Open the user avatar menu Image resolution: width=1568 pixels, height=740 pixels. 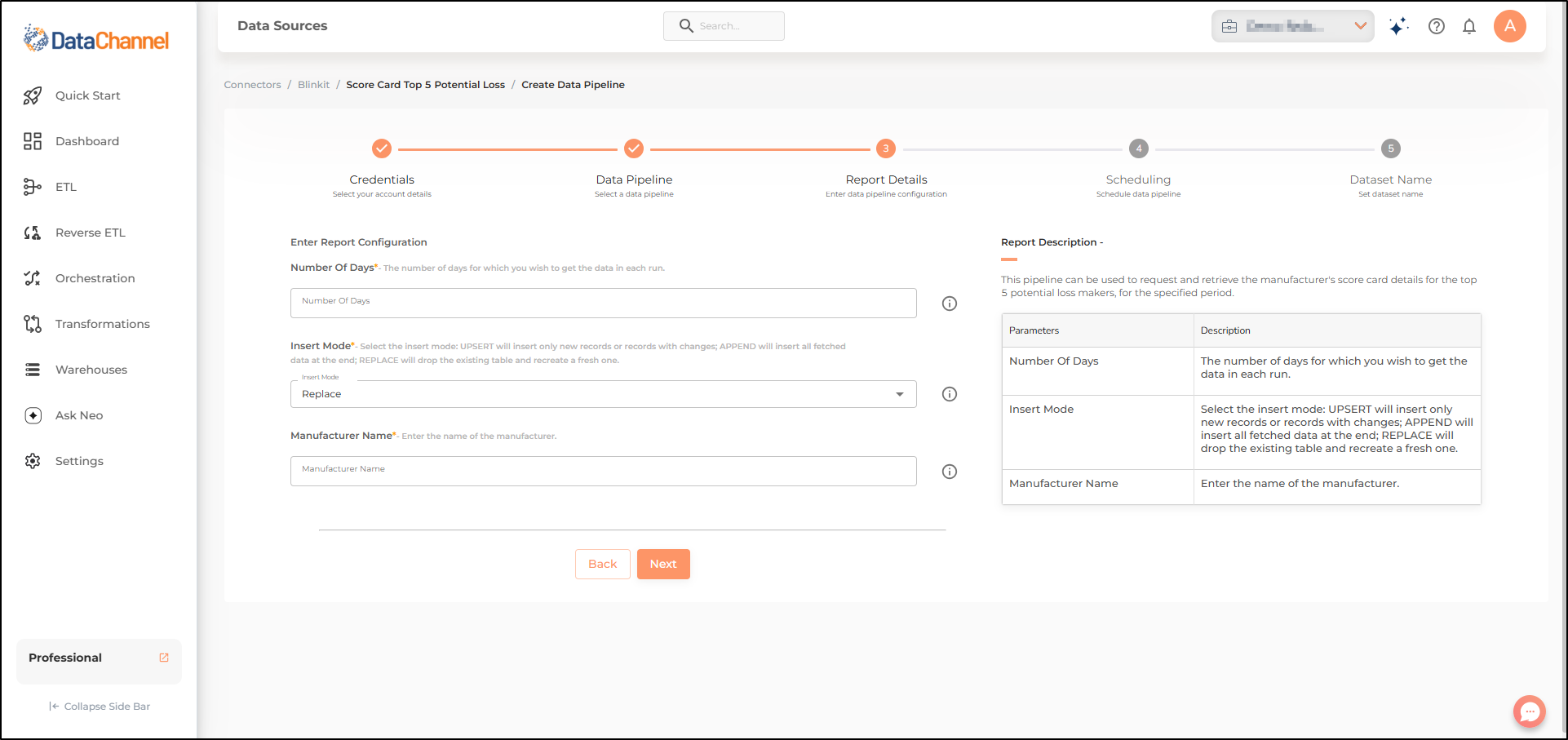[1510, 26]
